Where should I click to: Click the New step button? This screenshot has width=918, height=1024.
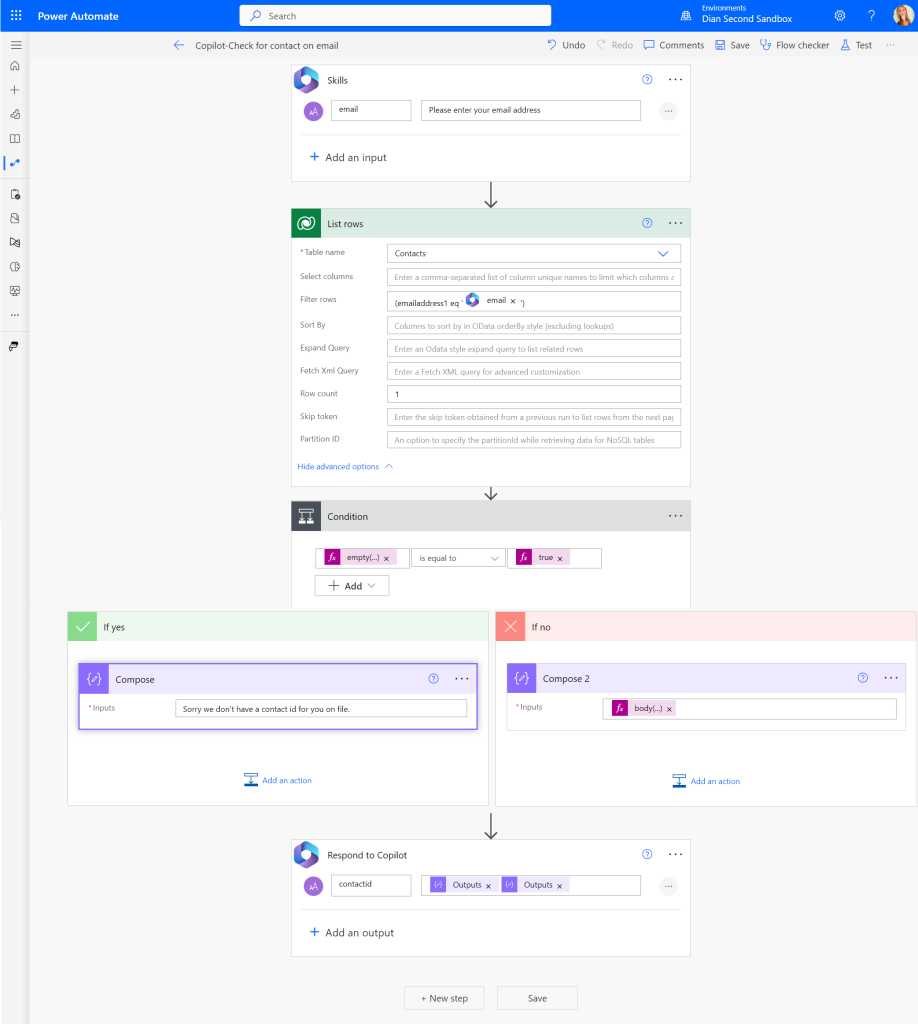(444, 998)
